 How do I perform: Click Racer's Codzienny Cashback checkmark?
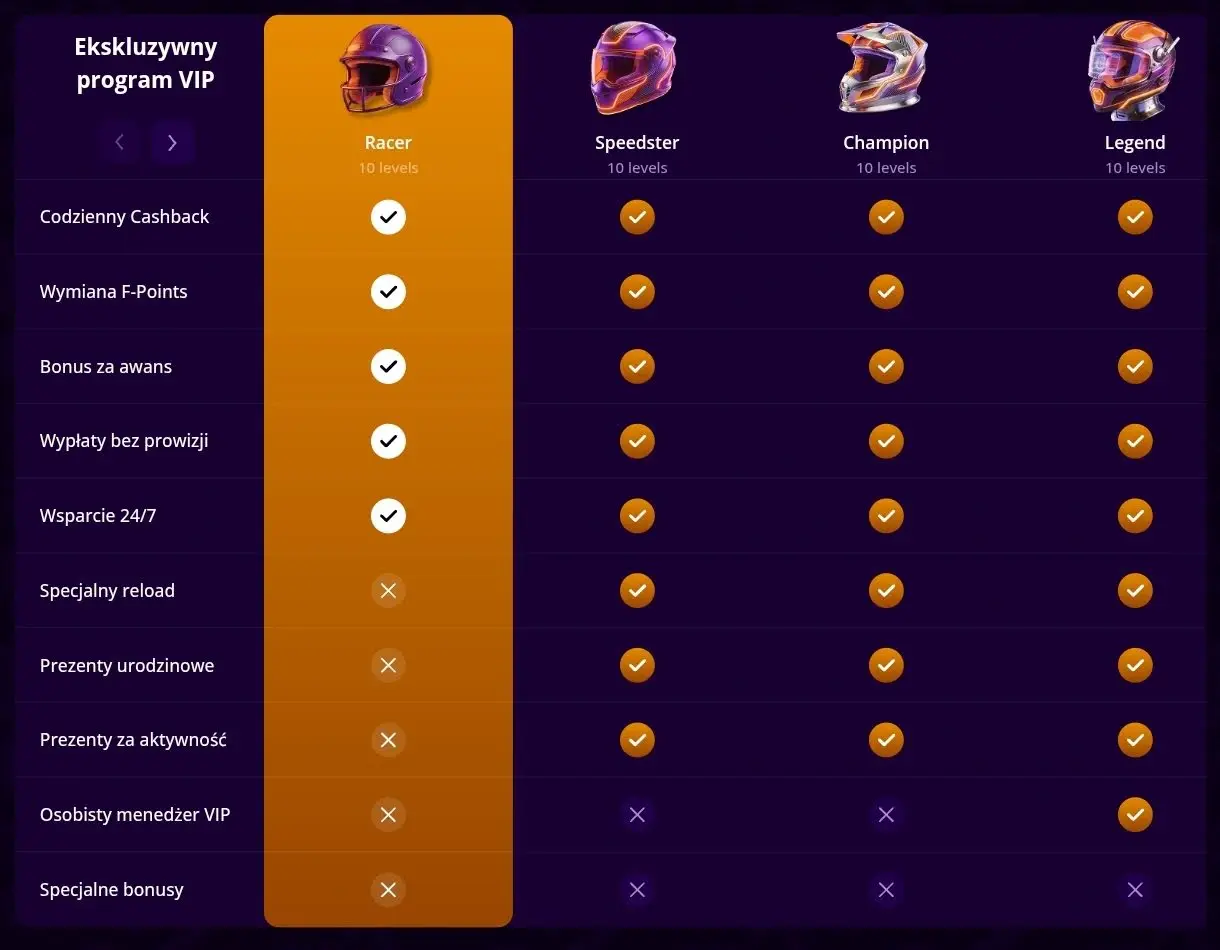click(388, 217)
